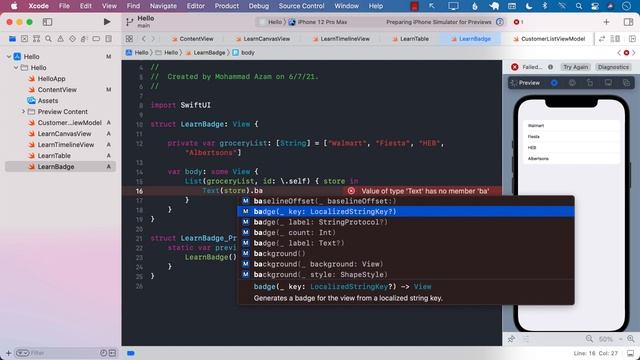Viewport: 640px width, 360px height.
Task: Click the Preview label button in canvas
Action: tap(525, 83)
